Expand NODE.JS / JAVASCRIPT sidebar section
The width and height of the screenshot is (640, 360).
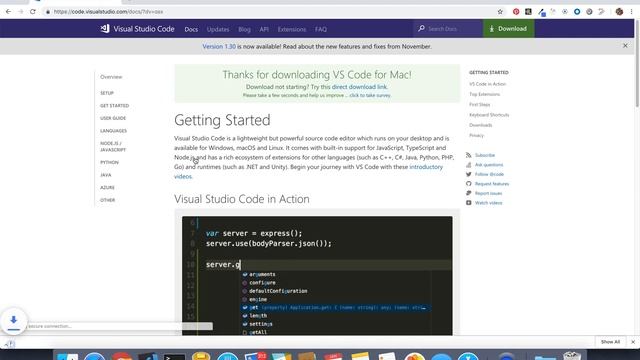tap(113, 147)
